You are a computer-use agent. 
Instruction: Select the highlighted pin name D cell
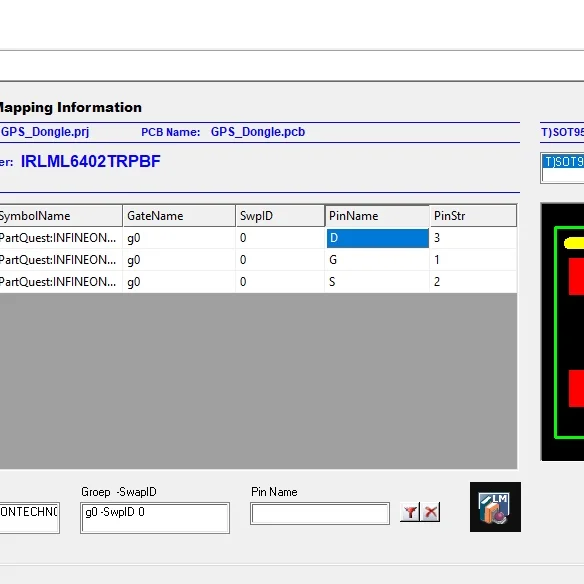click(378, 238)
